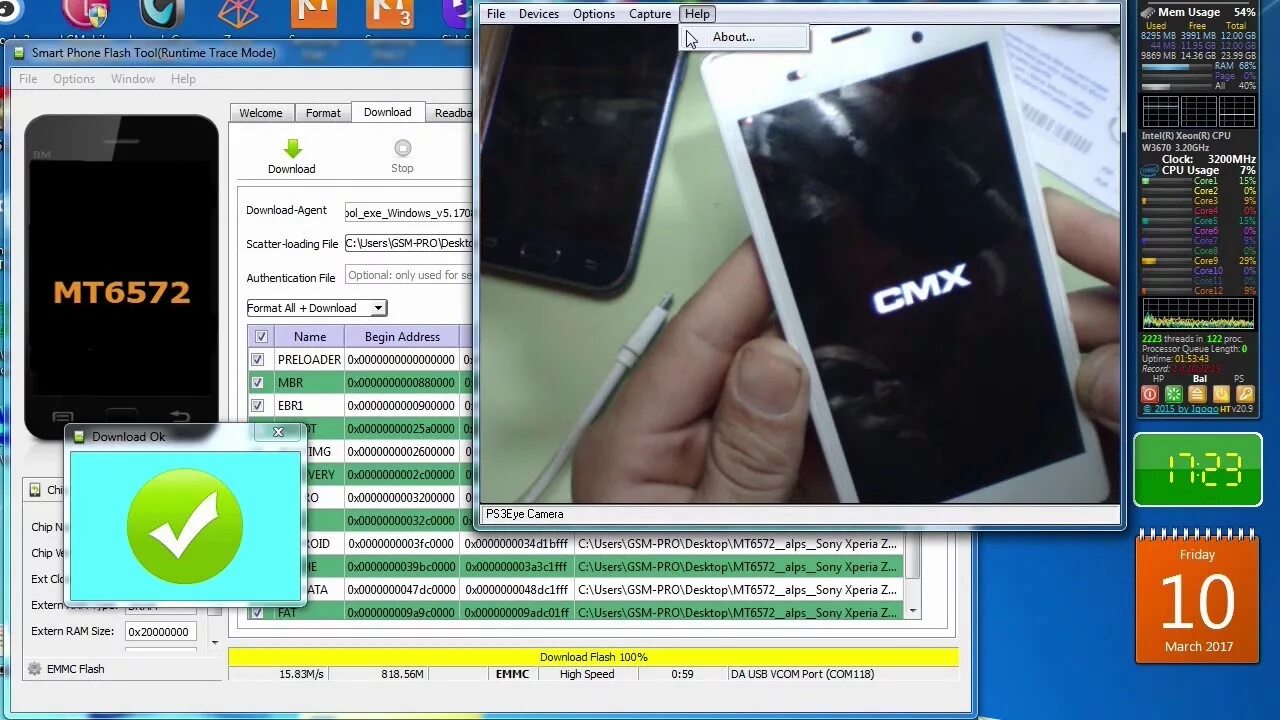This screenshot has height=720, width=1280.
Task: Open the orange K3 desktop icon
Action: click(389, 14)
